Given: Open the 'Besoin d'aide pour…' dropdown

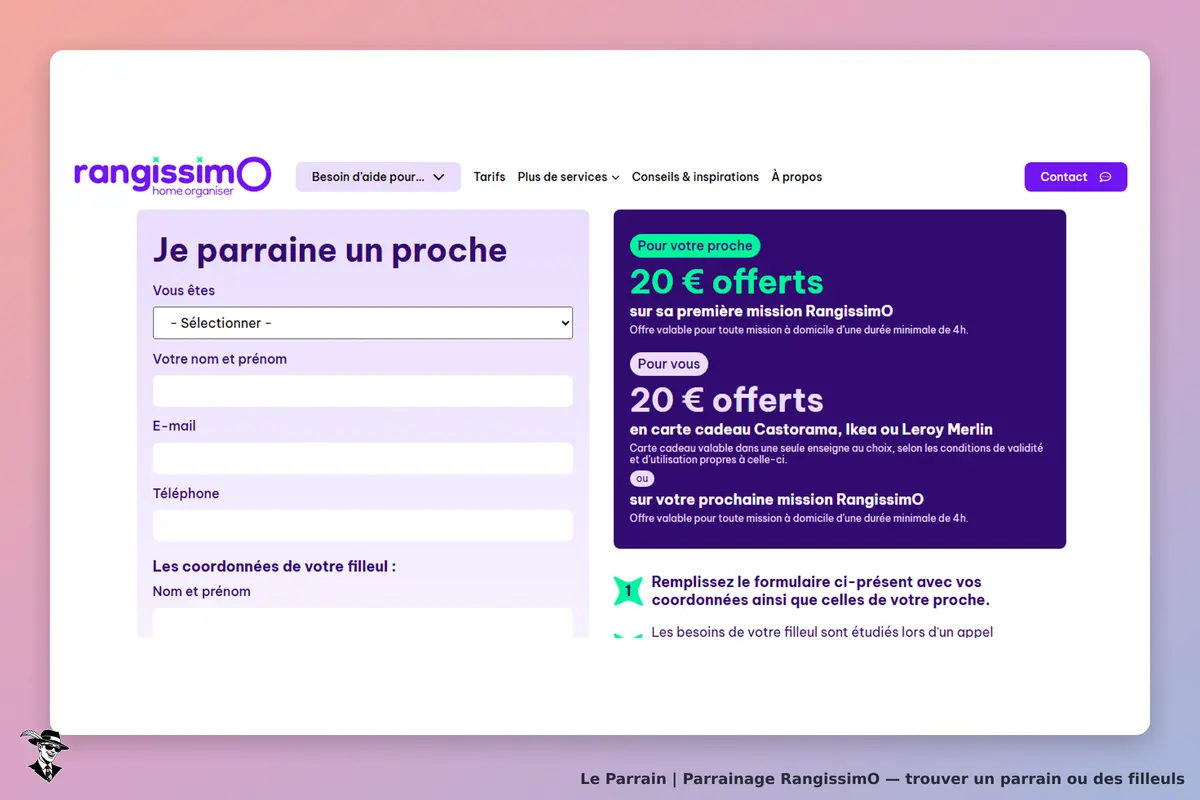Looking at the screenshot, I should [x=378, y=177].
